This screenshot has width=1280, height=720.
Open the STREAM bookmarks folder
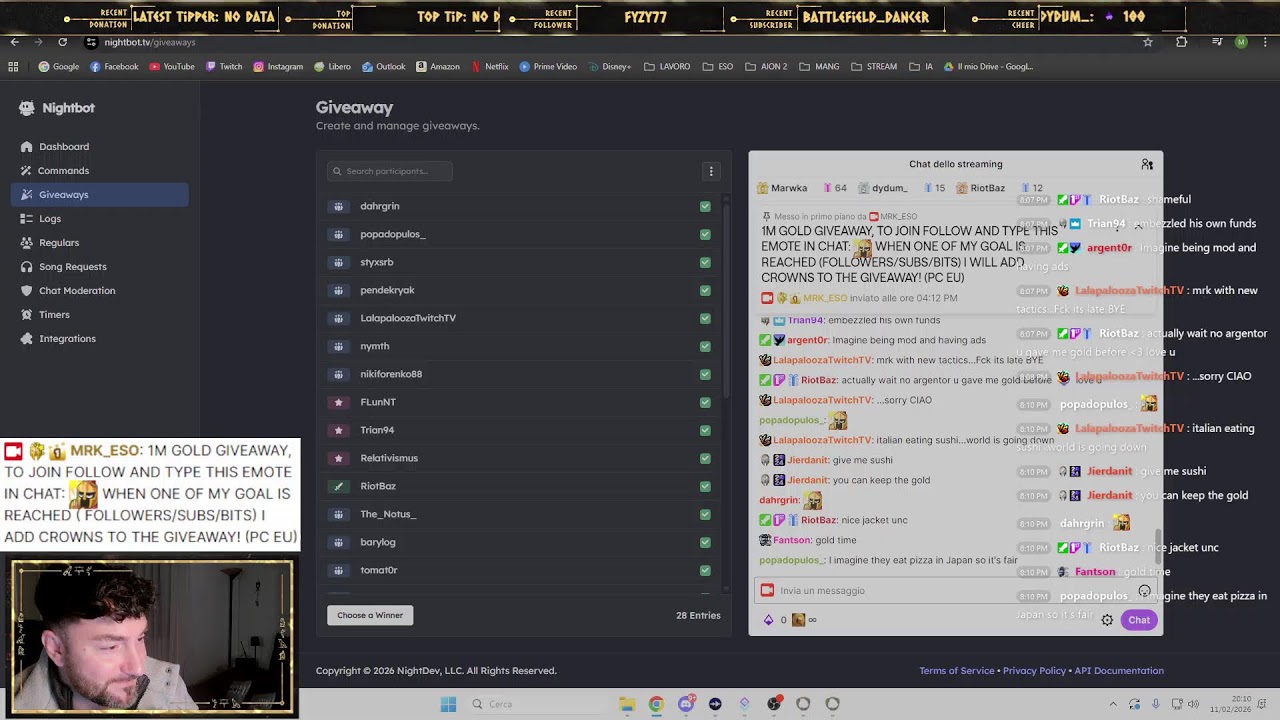(x=874, y=67)
